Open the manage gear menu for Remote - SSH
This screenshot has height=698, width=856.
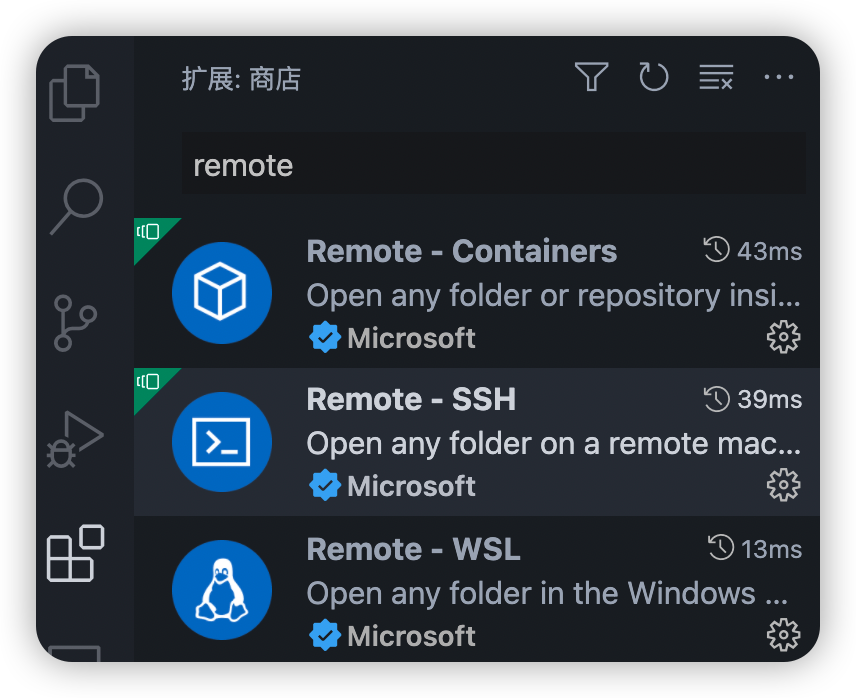(785, 484)
